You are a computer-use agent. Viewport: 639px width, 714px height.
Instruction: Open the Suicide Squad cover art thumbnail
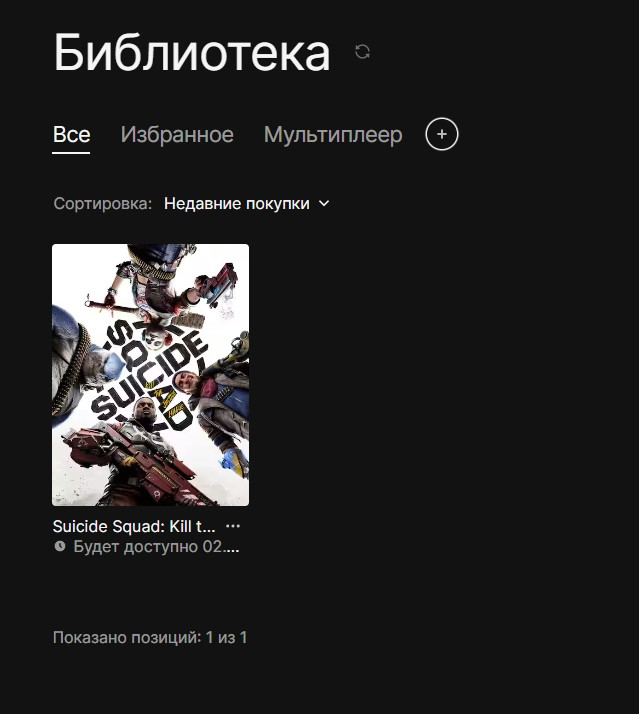pos(150,375)
